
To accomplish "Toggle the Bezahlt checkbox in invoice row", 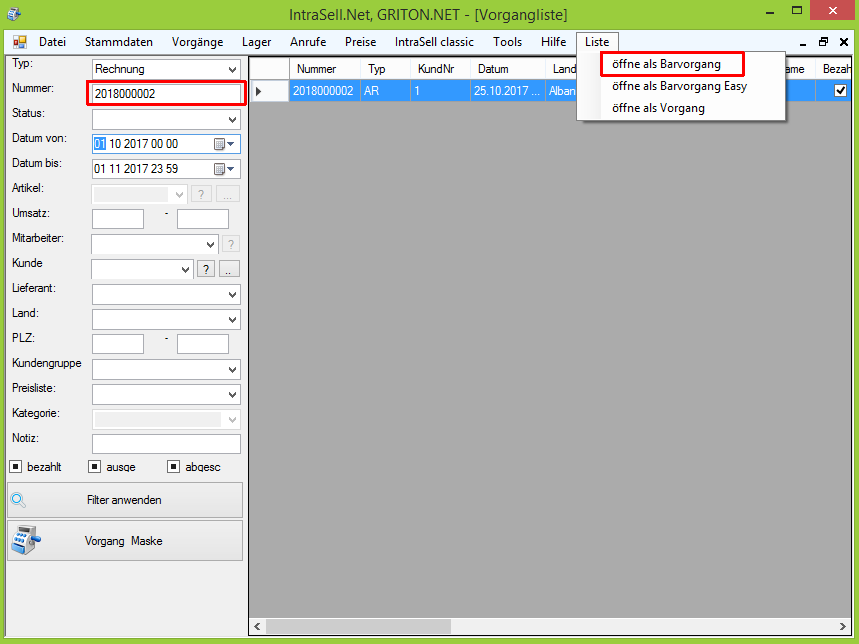I will point(840,91).
